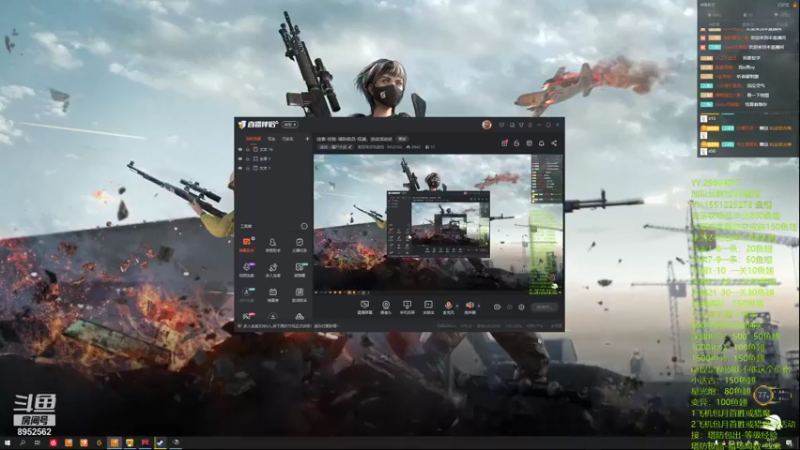This screenshot has height=450, width=800.
Task: Click the nested preview window thumbnail
Action: pyautogui.click(x=438, y=223)
